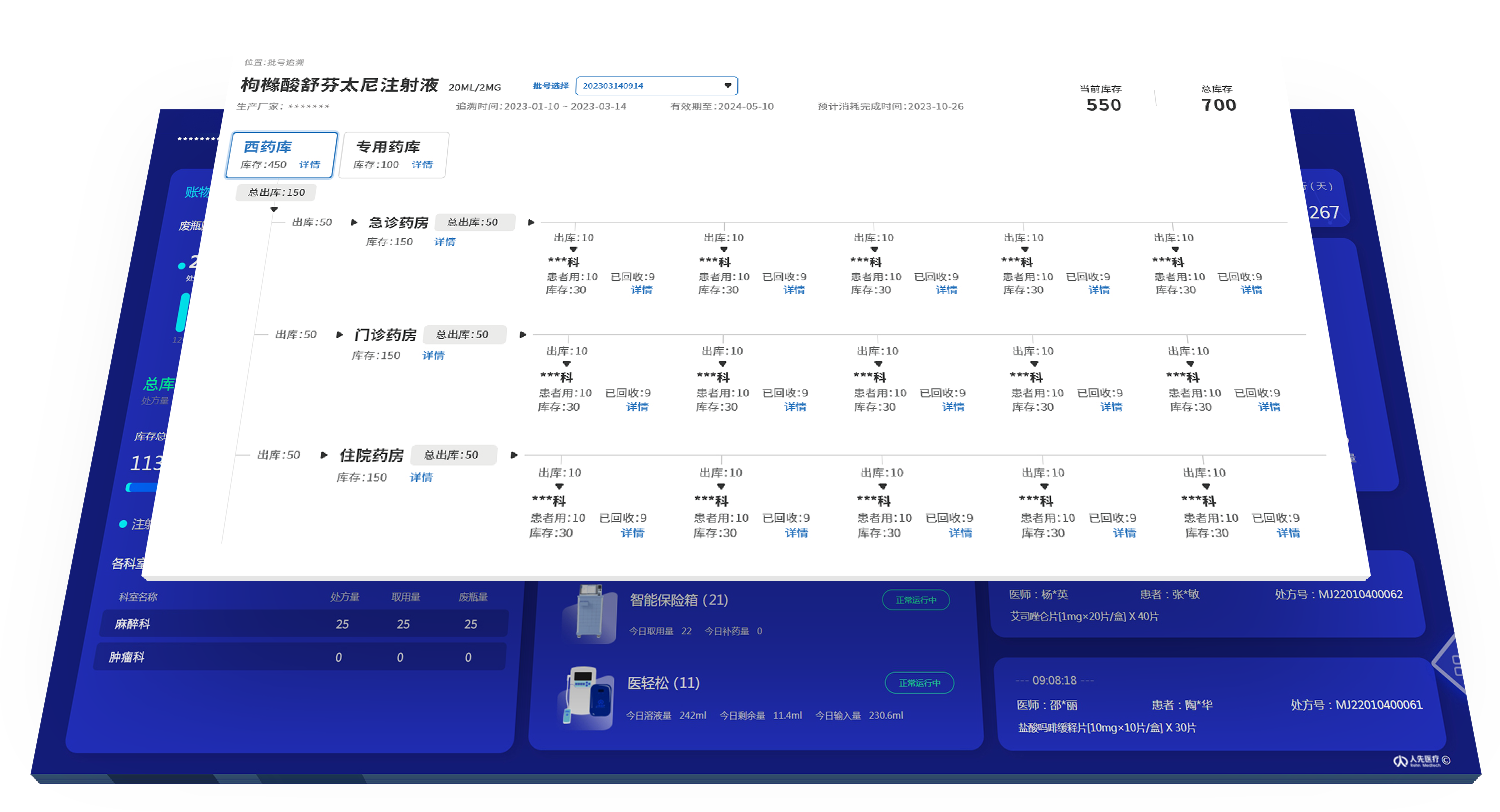Image resolution: width=1500 pixels, height=812 pixels.
Task: Click the 09:08:18 timestamp on prescription card
Action: [1055, 680]
